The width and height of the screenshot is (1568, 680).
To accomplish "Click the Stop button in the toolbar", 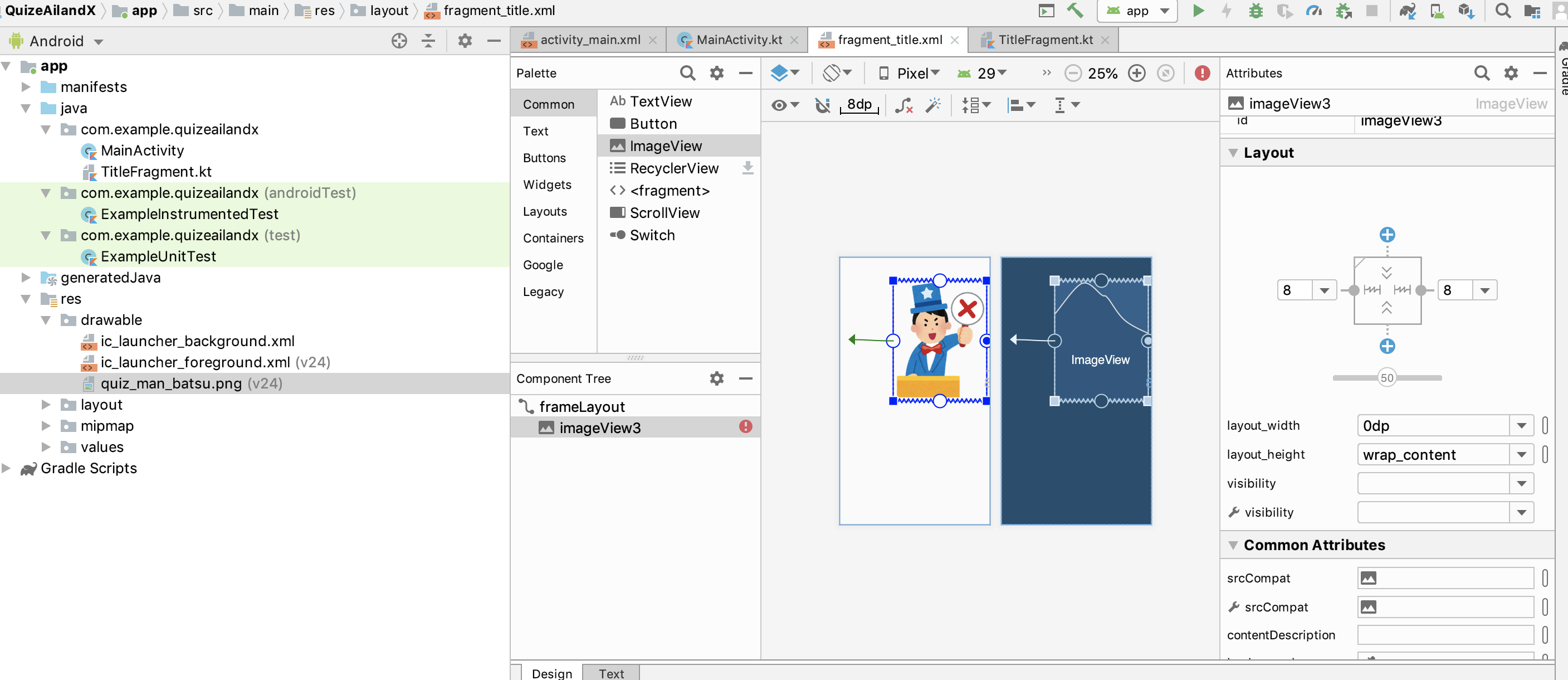I will coord(1371,11).
